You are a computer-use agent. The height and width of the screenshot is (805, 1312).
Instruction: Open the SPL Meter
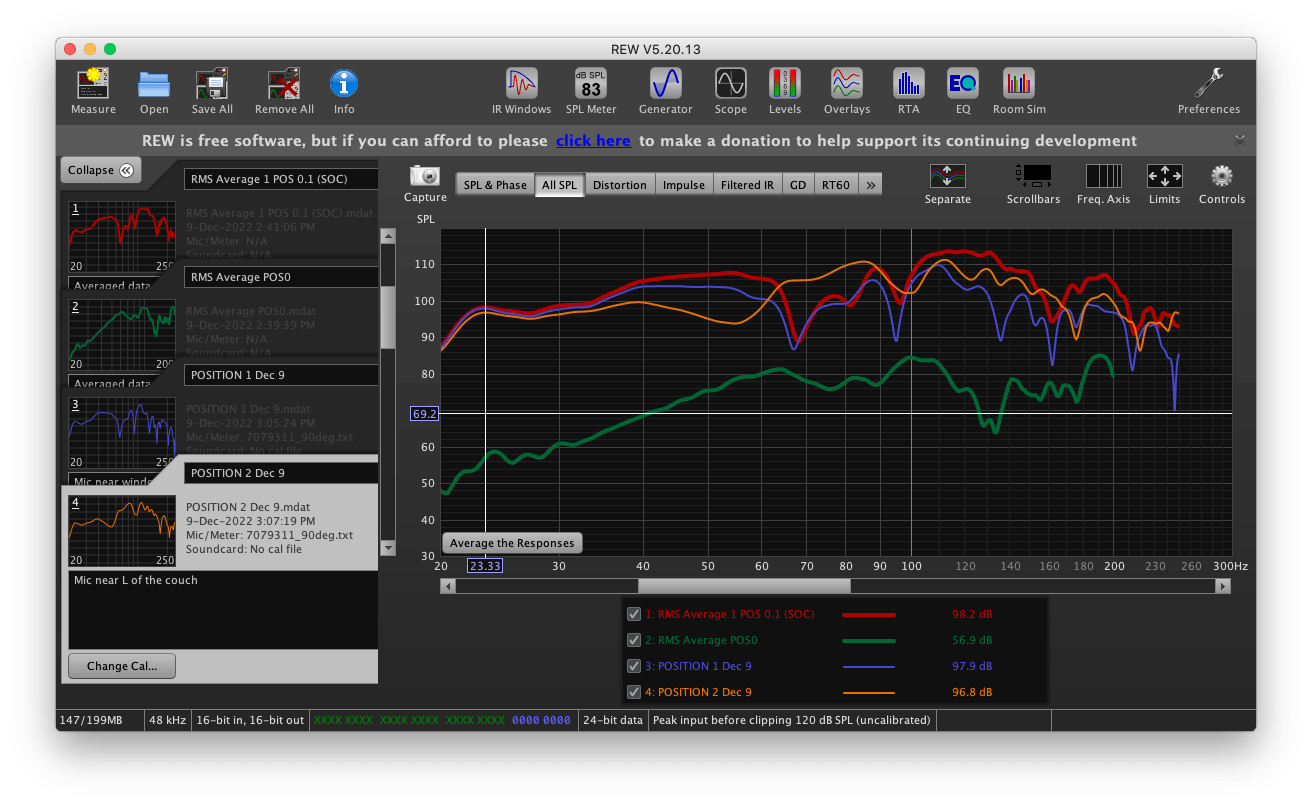(591, 83)
